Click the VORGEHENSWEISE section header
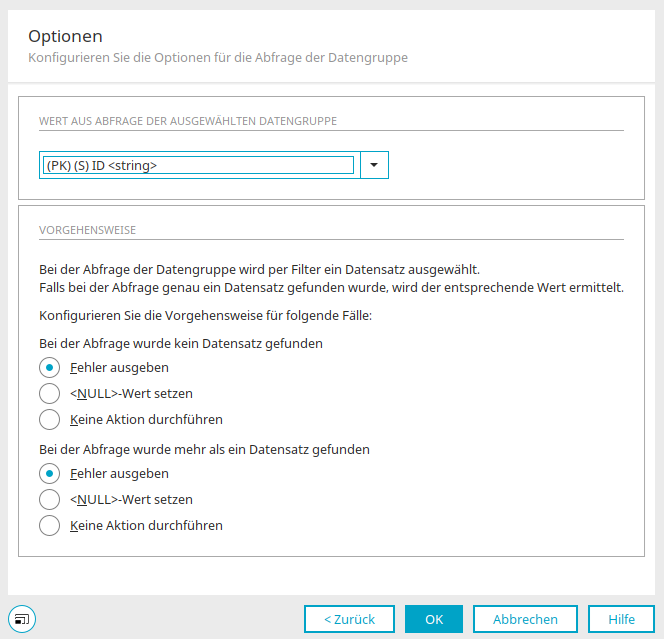The image size is (664, 639). coord(87,230)
